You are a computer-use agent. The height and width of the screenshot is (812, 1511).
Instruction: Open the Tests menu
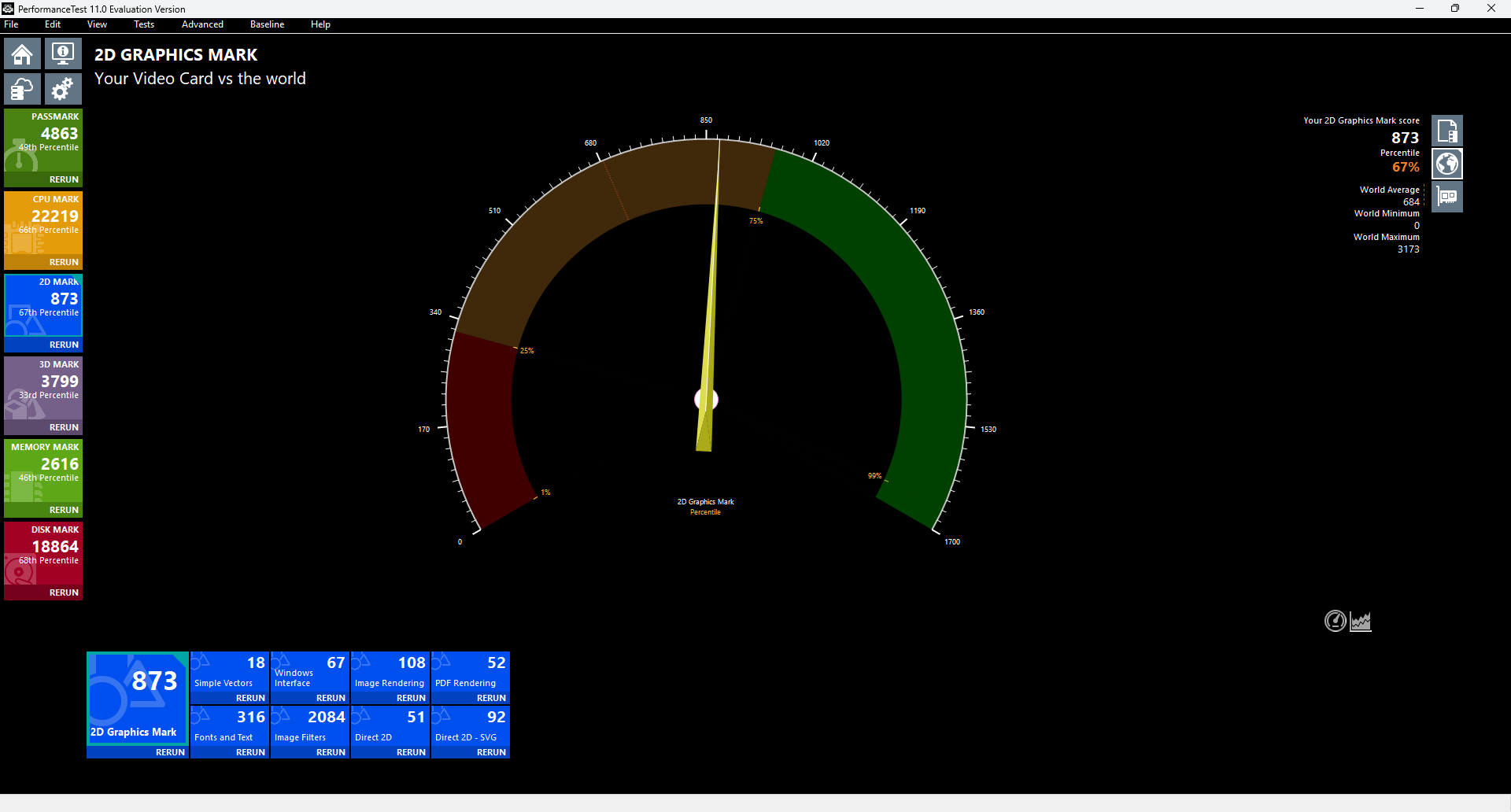(x=144, y=24)
